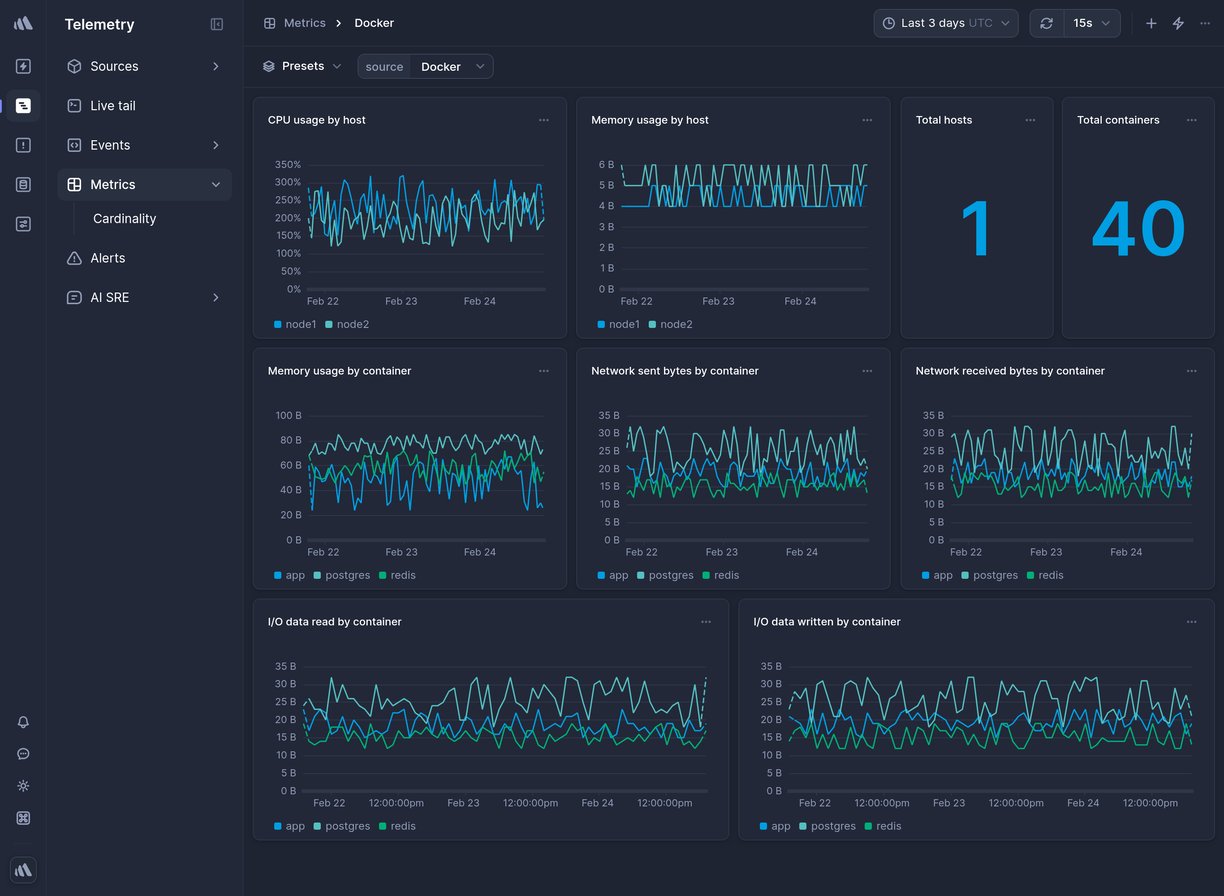The height and width of the screenshot is (896, 1224).
Task: Open the Last 3 days time range dropdown
Action: tap(944, 22)
